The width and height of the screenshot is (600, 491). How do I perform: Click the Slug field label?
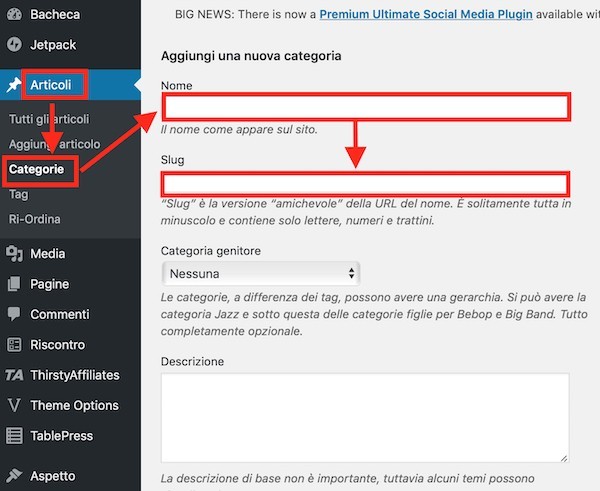tap(173, 160)
